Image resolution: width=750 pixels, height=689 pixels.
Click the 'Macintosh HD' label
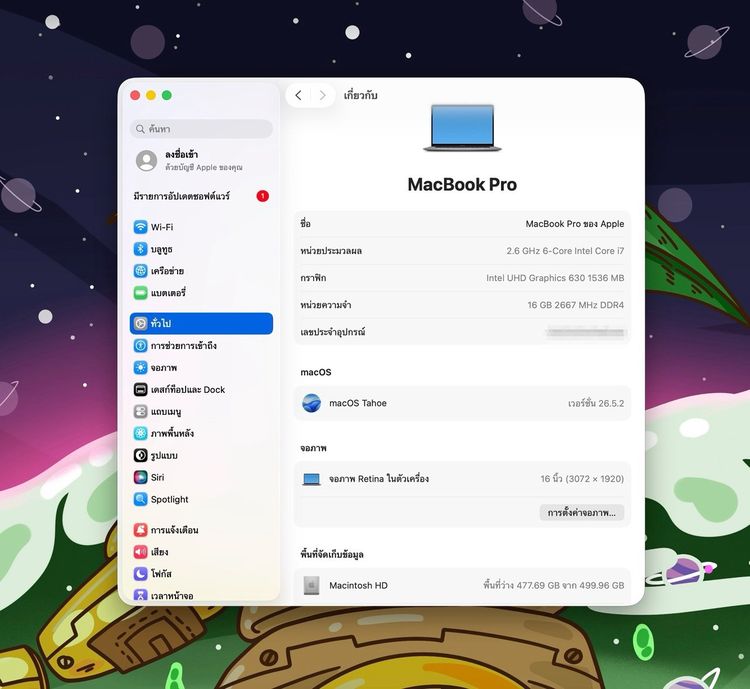(358, 585)
